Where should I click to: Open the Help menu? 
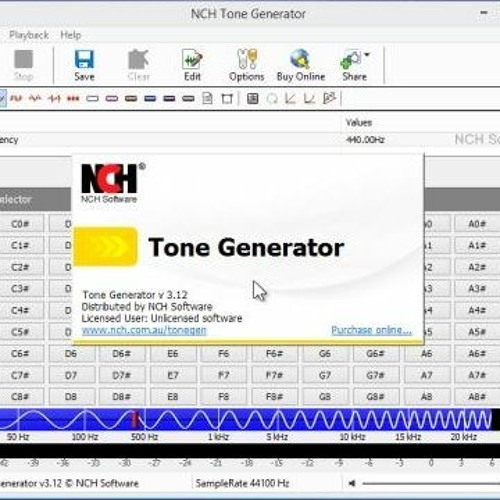tap(71, 35)
